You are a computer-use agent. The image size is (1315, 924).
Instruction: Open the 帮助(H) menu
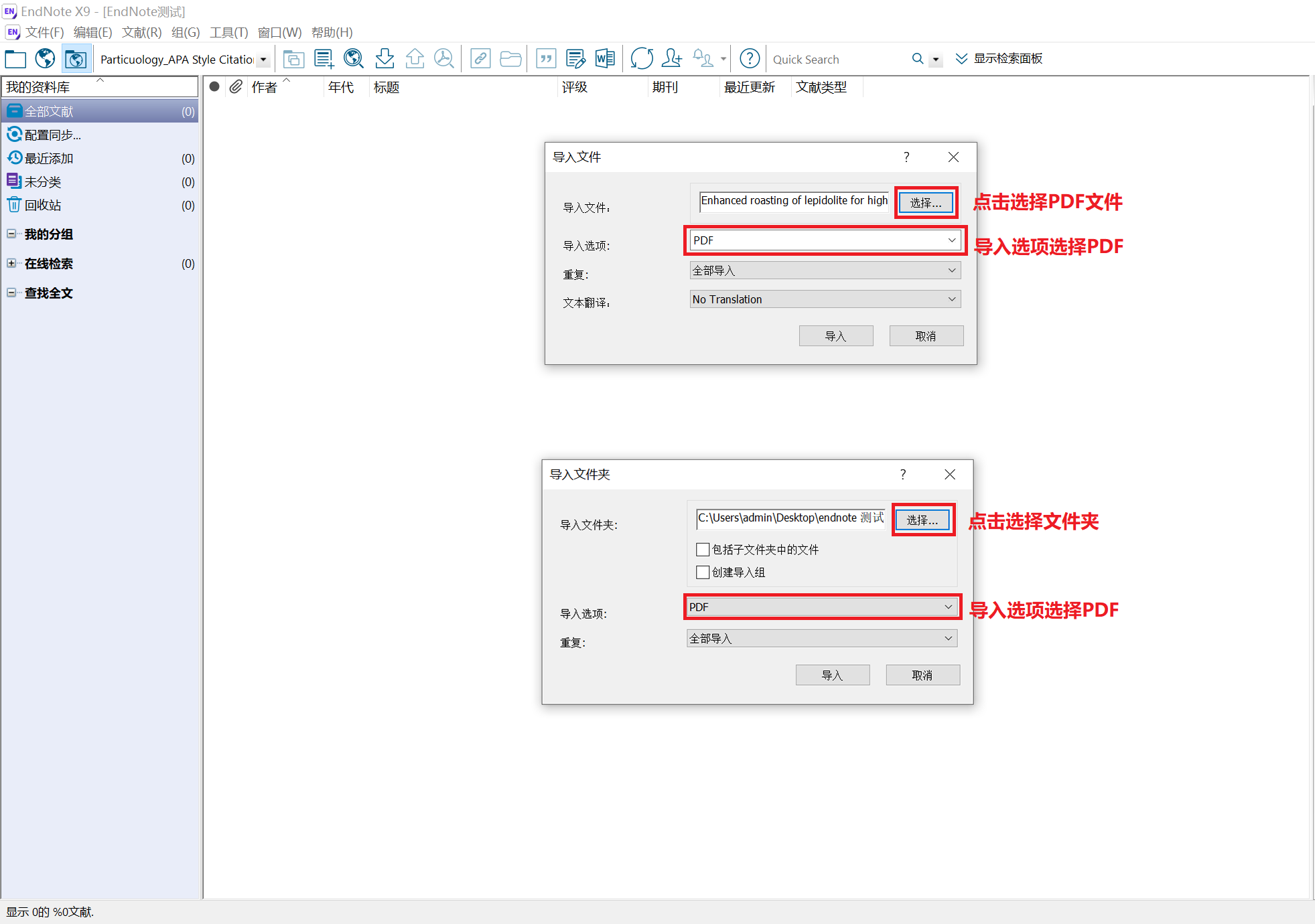[x=332, y=32]
